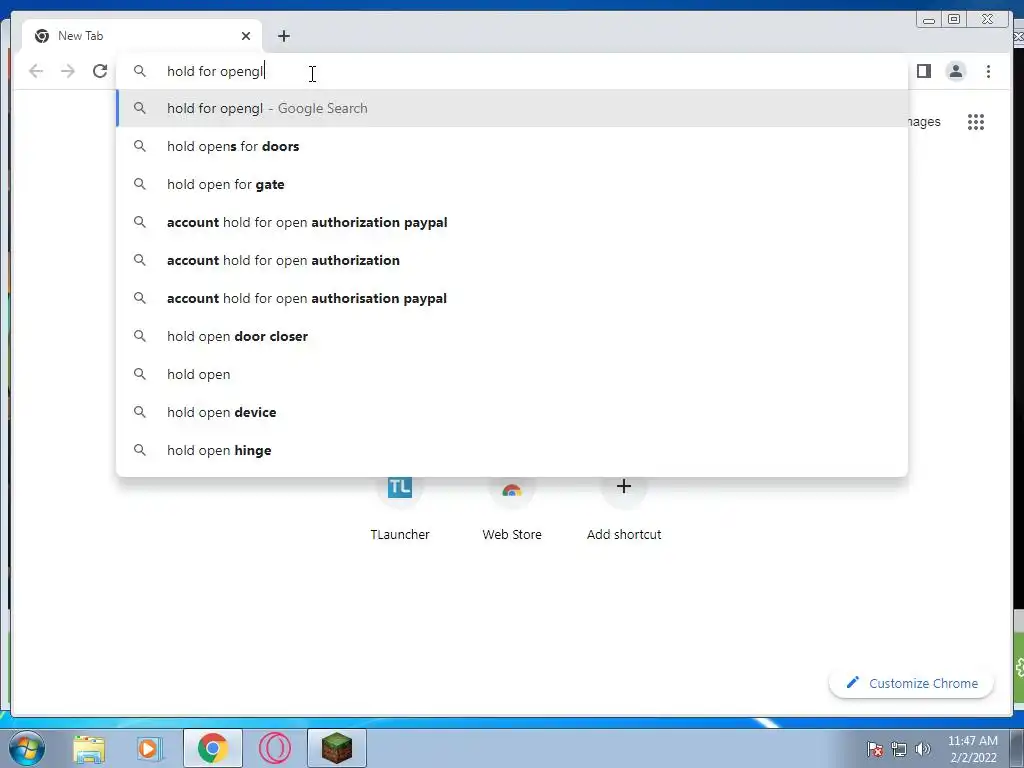Select the plain 'hold open' suggestion
The height and width of the screenshot is (768, 1024).
512,374
